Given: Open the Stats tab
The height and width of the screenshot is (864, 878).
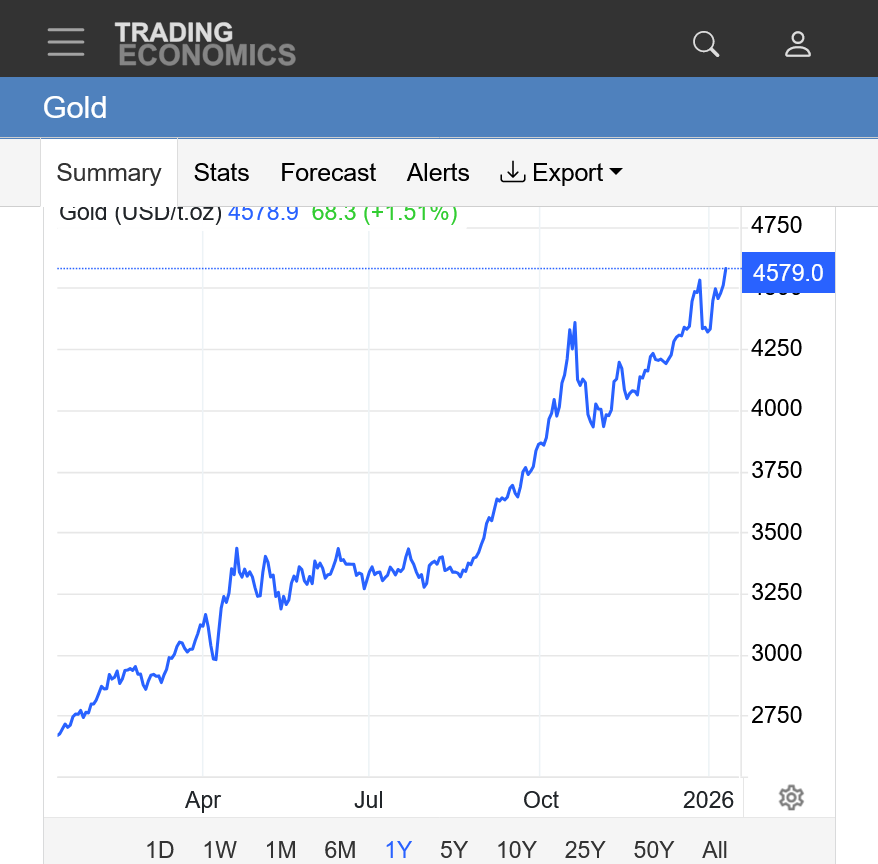Looking at the screenshot, I should [221, 172].
